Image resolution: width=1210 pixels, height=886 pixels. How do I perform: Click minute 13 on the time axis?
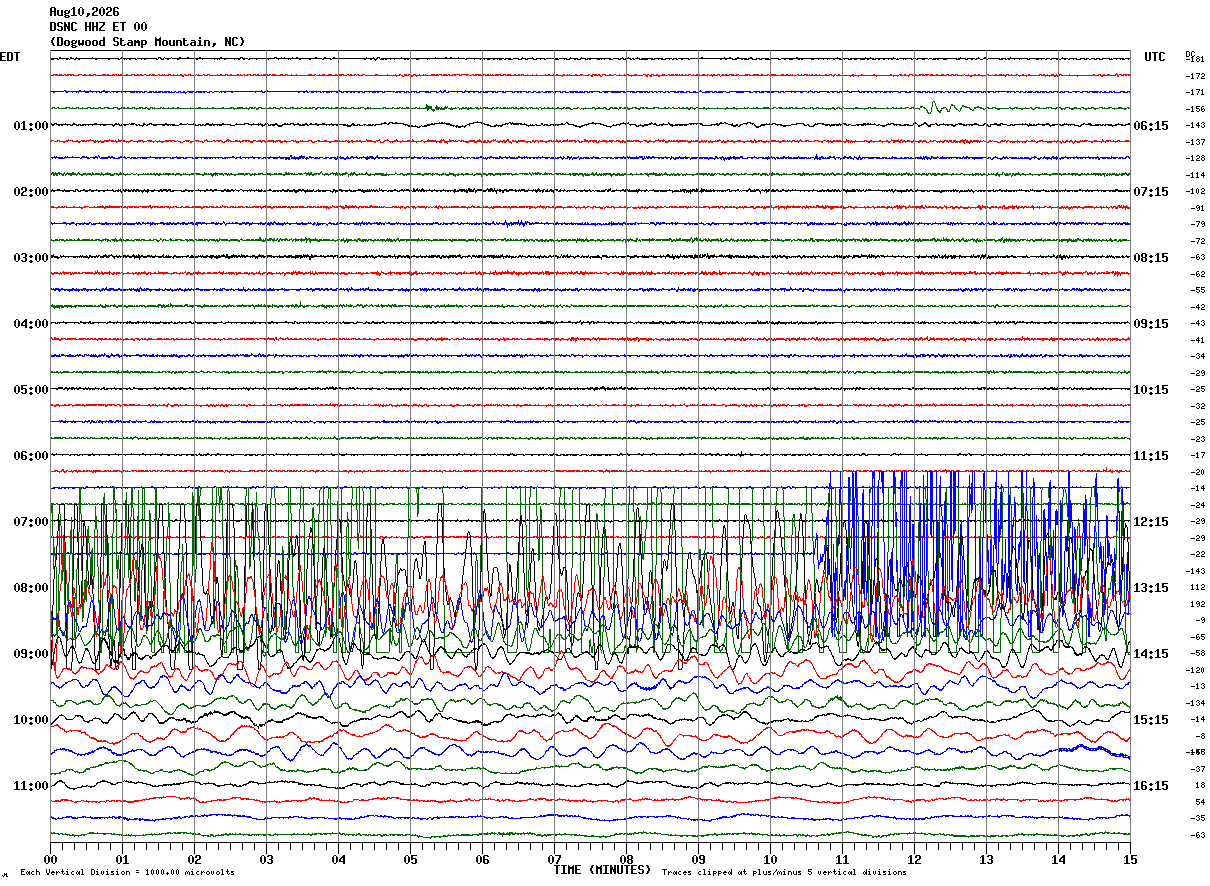(x=986, y=859)
